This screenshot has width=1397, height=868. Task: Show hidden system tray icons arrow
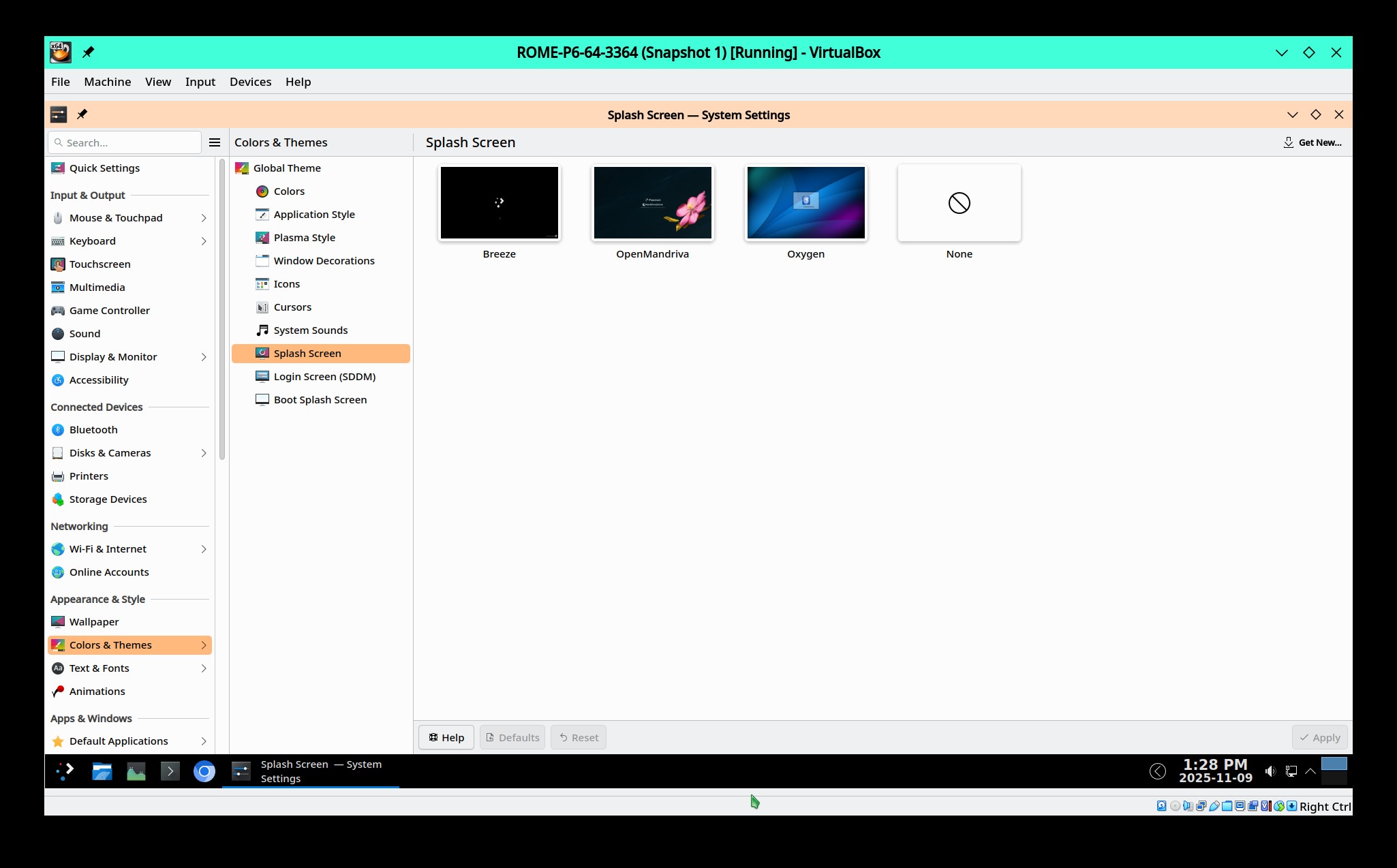tap(1310, 771)
